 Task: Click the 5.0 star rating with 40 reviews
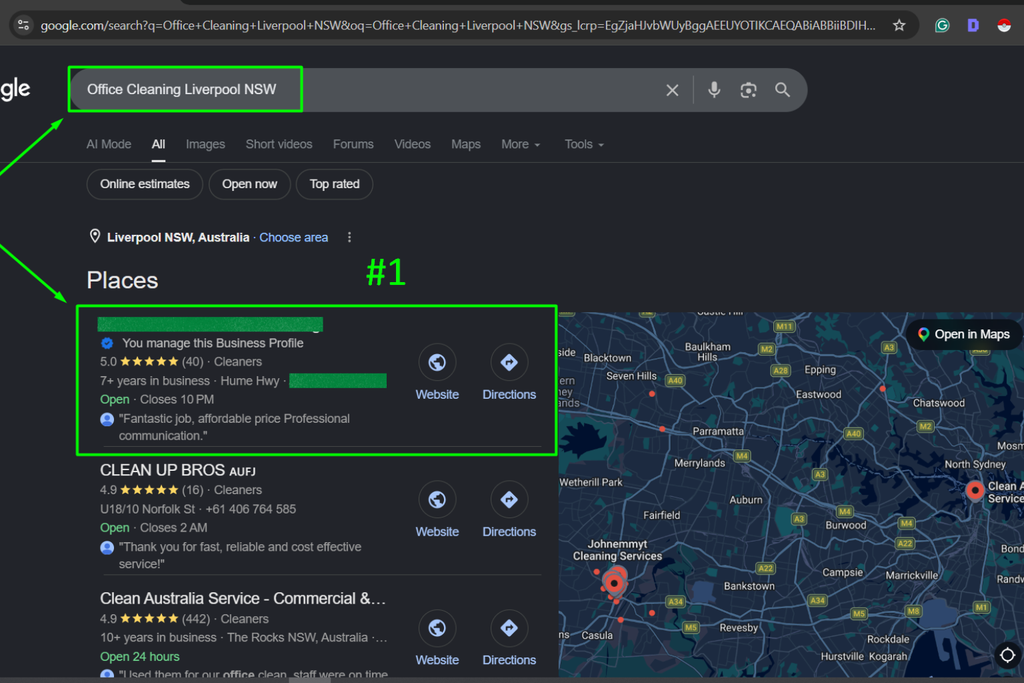click(x=152, y=362)
